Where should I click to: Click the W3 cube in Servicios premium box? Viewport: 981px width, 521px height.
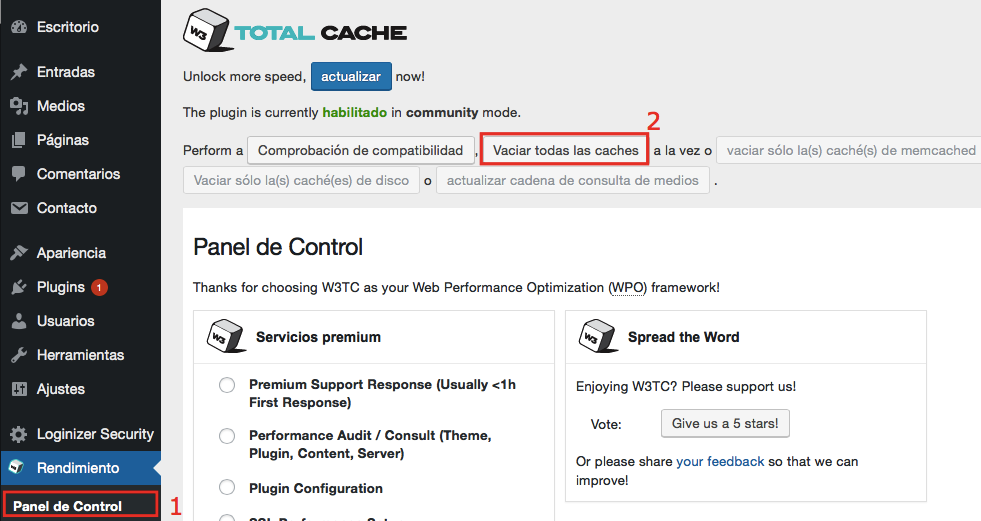point(226,336)
